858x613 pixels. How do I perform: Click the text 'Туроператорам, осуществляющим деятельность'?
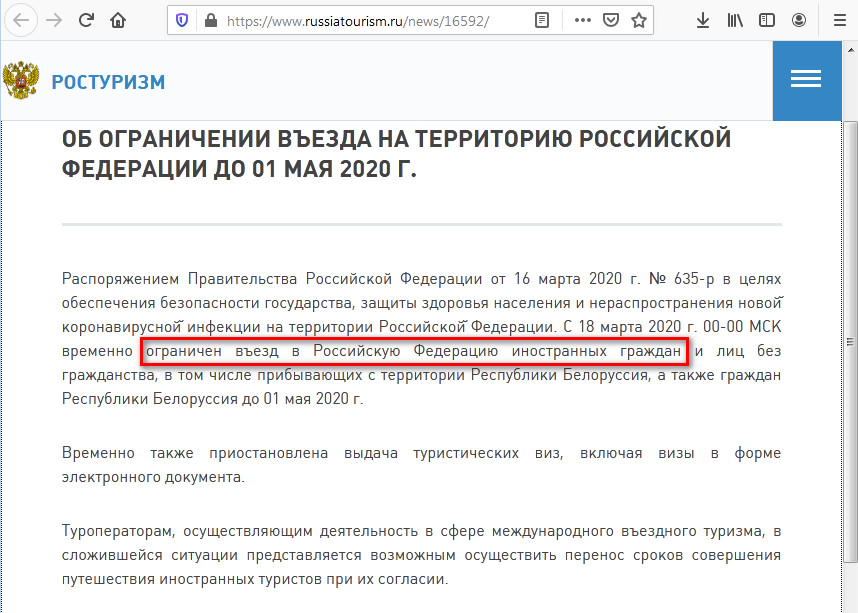240,531
